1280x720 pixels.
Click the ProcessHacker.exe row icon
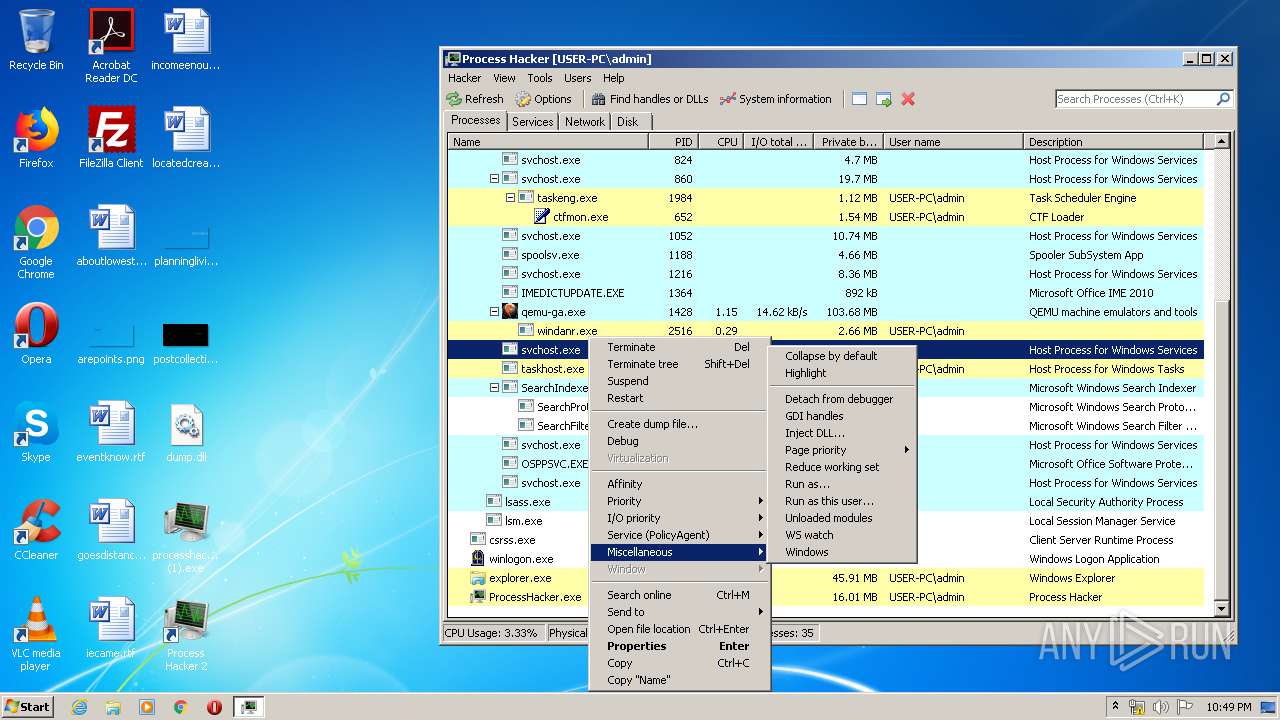point(478,597)
